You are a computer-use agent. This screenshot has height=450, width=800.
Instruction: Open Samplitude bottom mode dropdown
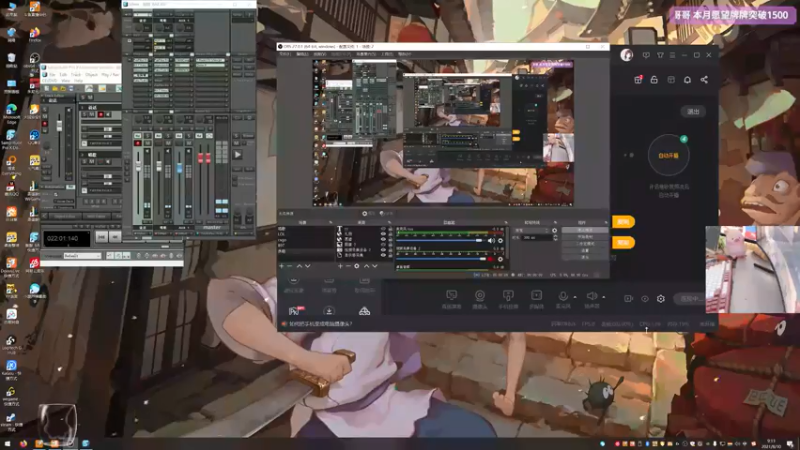(x=82, y=256)
